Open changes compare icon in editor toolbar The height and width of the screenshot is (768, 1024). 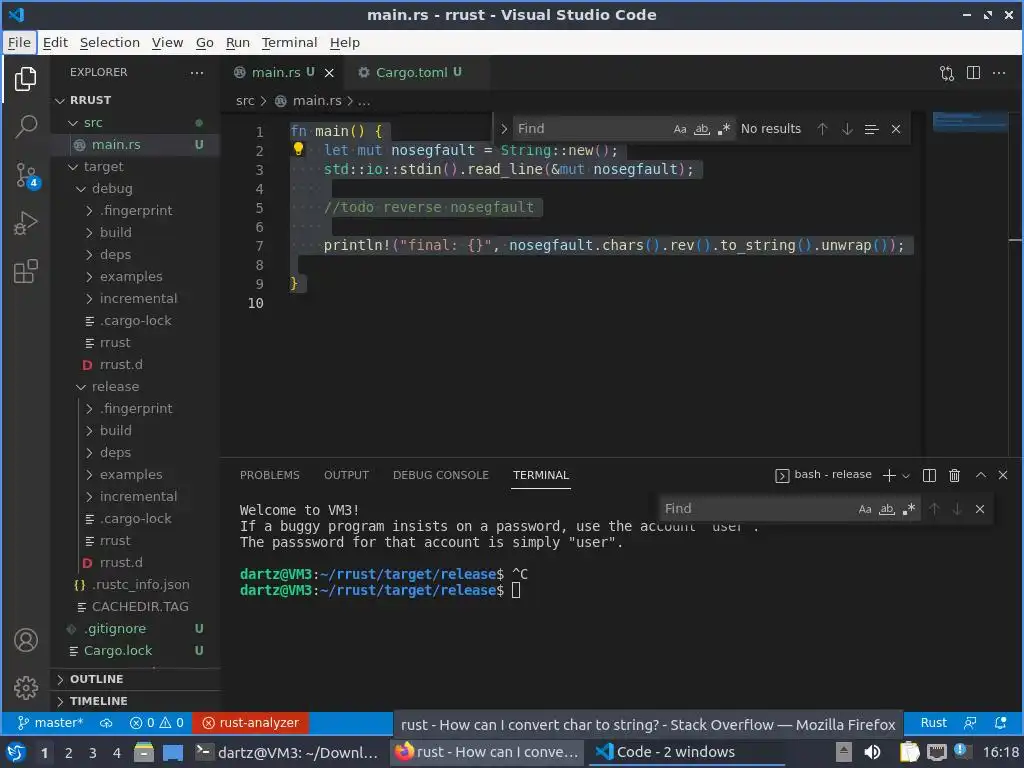[947, 73]
